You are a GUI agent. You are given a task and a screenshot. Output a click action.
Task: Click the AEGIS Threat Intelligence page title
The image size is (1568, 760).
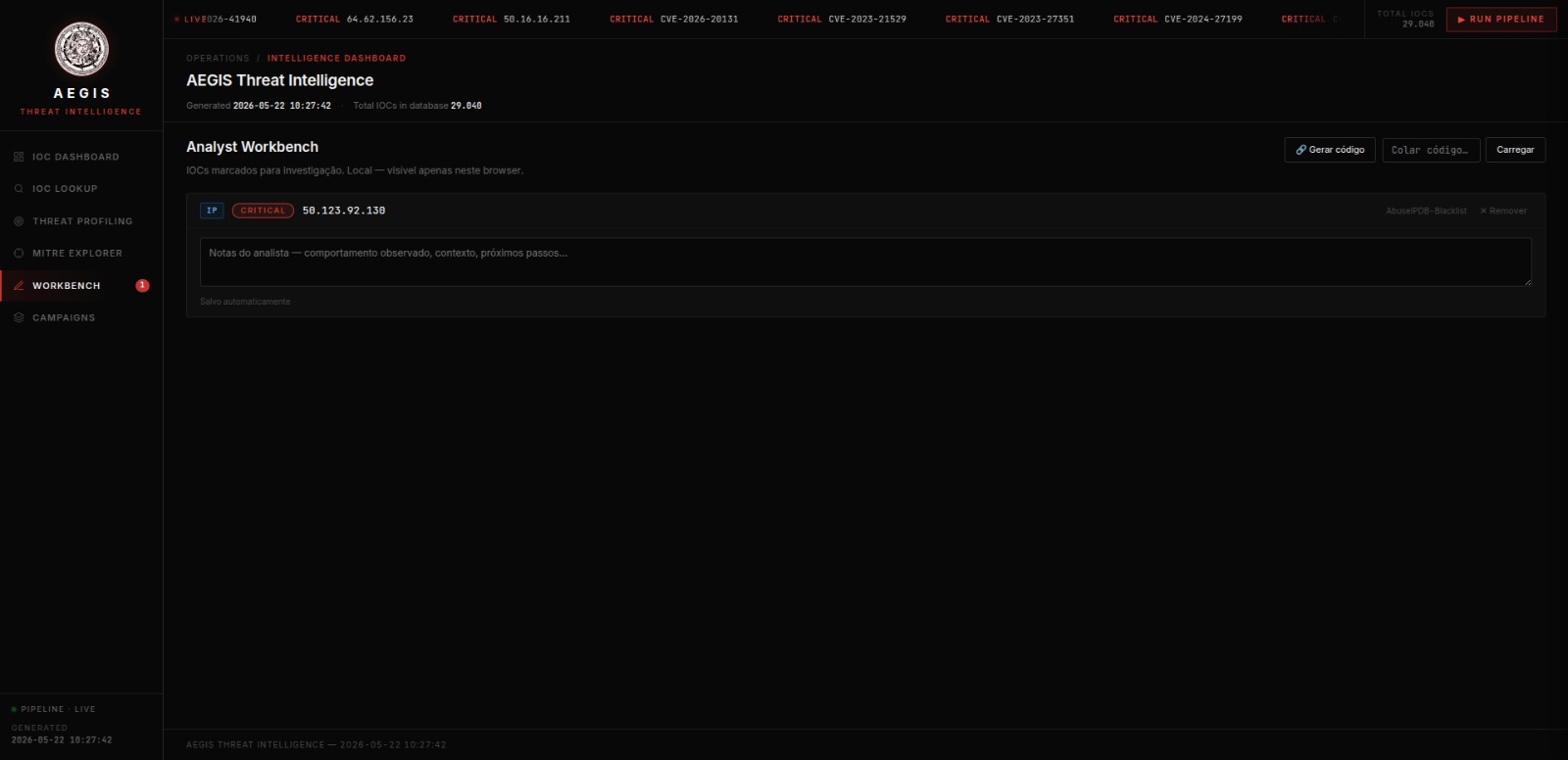tap(280, 80)
